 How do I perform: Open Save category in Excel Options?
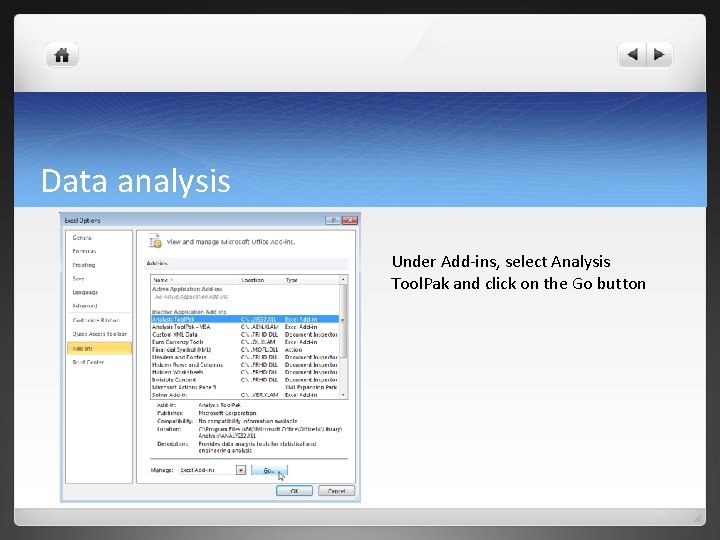79,279
